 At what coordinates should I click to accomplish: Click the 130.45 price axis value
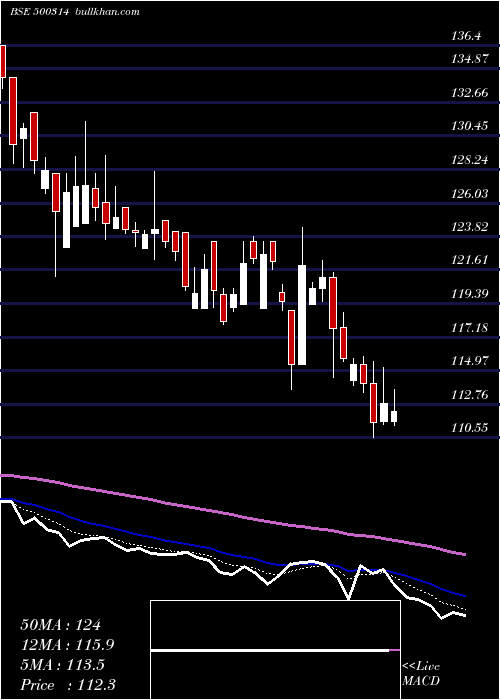(x=470, y=126)
